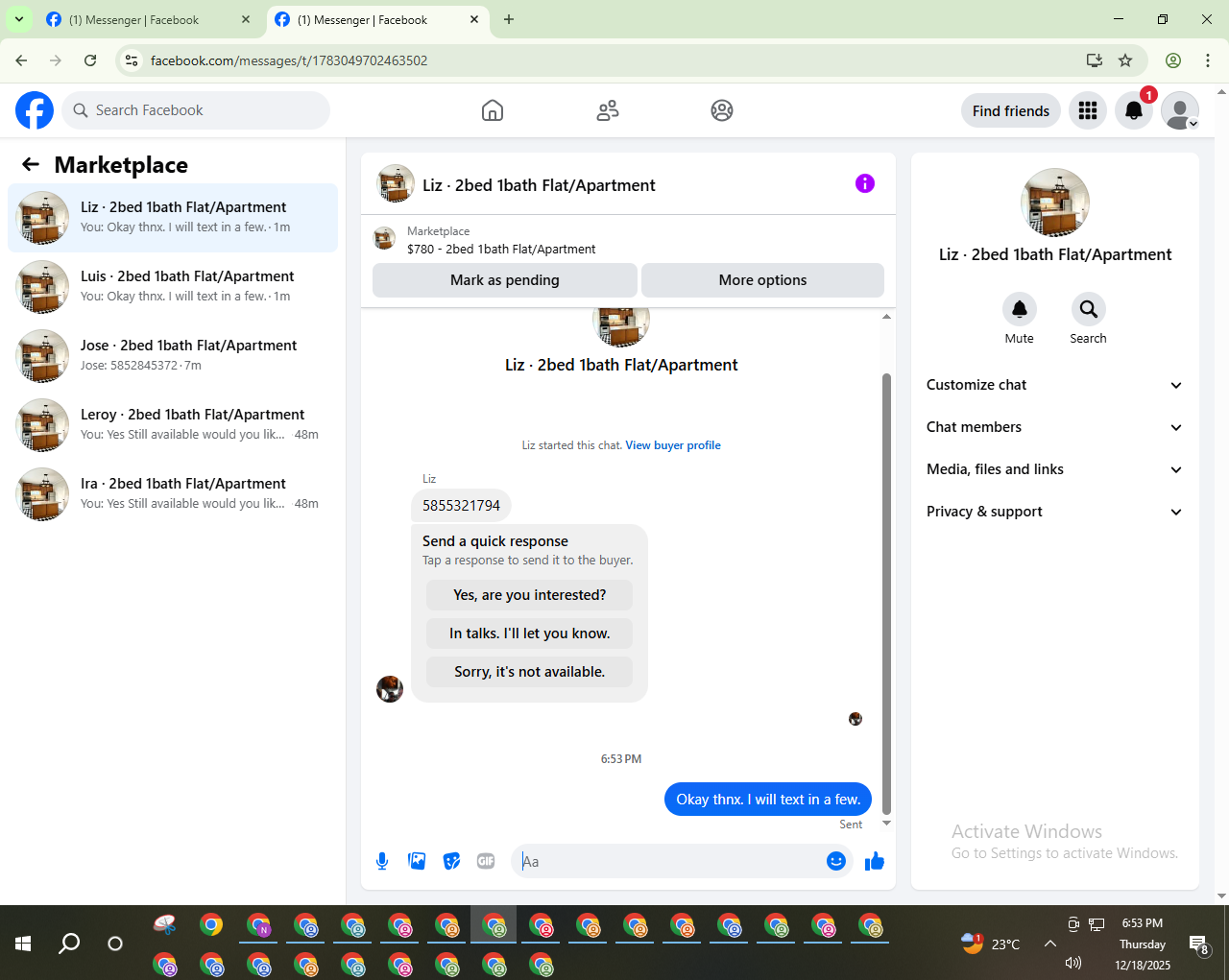1229x980 pixels.
Task: Open the Task View icon on taskbar
Action: tap(115, 944)
